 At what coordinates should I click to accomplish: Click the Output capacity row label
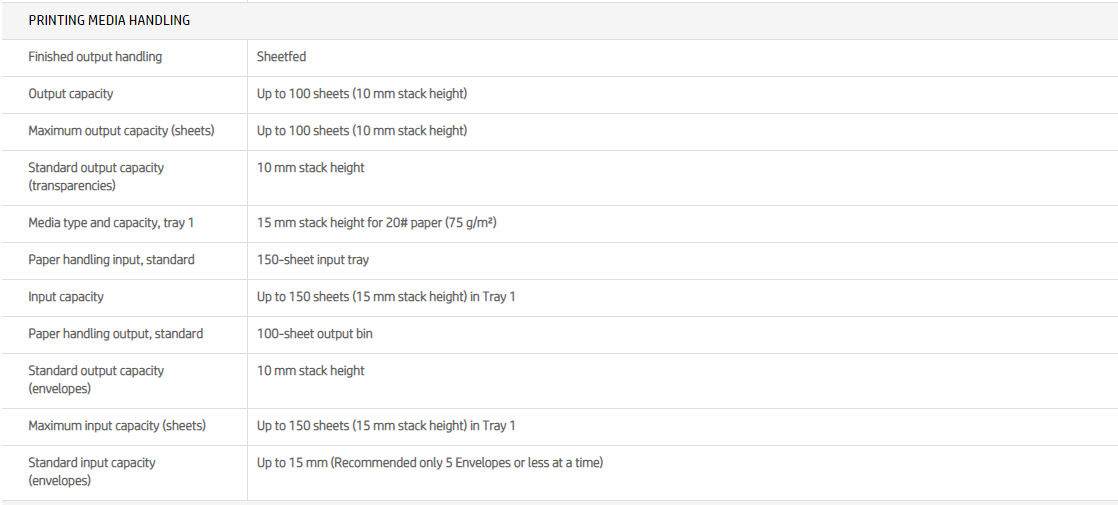click(71, 94)
